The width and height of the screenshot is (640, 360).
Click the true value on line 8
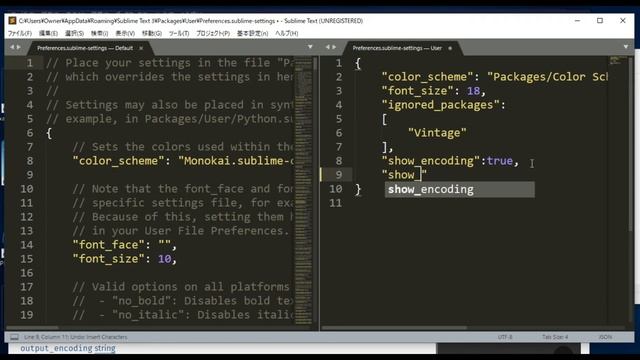[500, 161]
